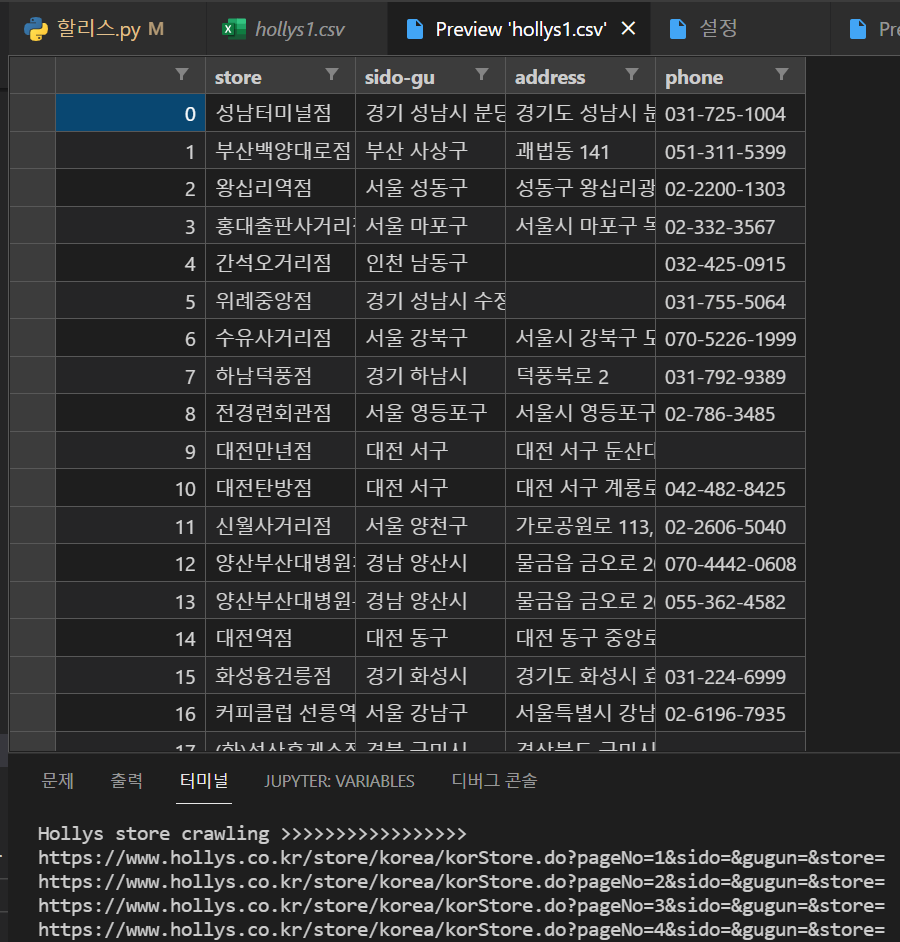Select the 서울 강남구 sido-gu cell
Screen dimensions: 900x942
(x=430, y=713)
